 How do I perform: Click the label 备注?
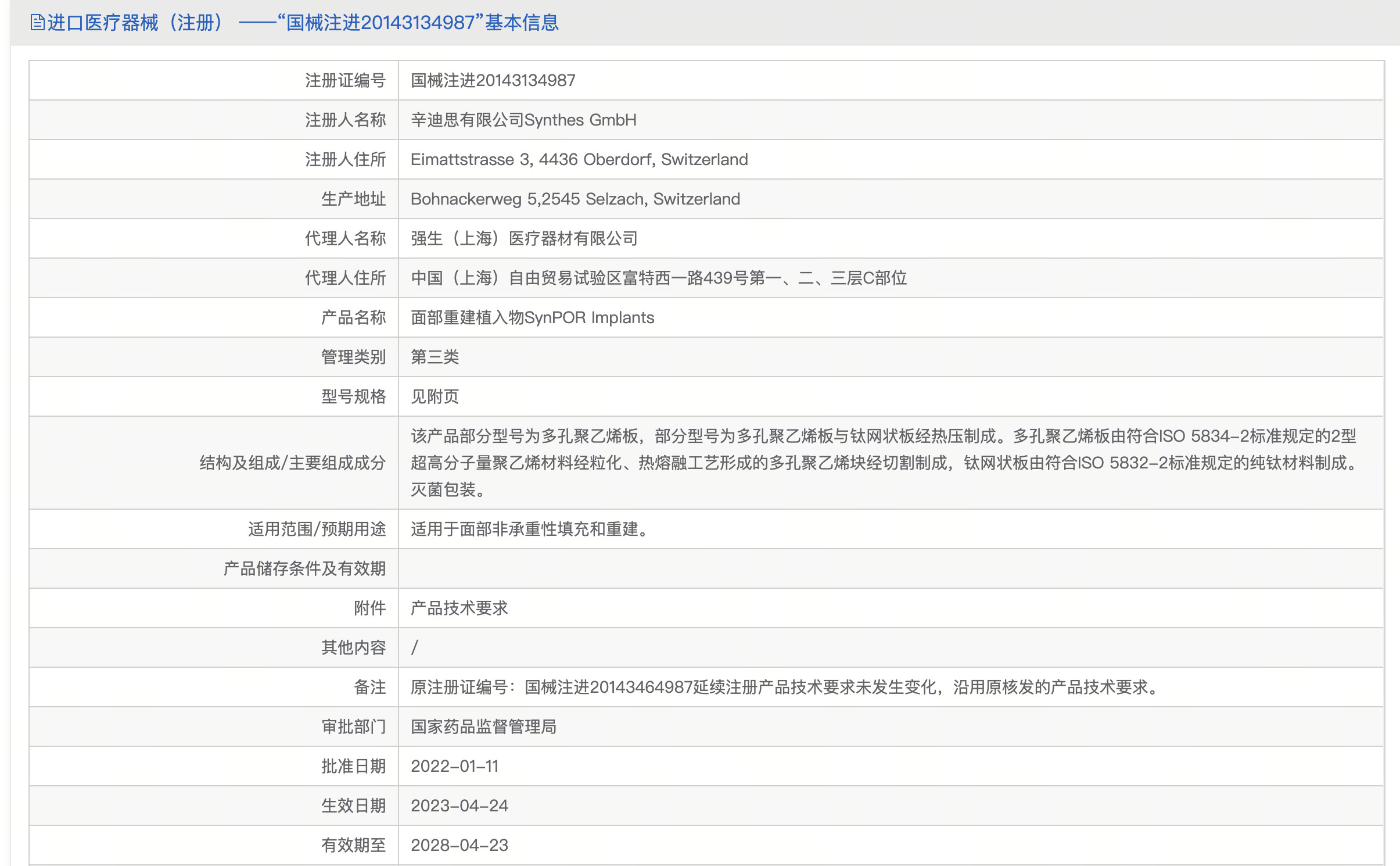pyautogui.click(x=370, y=687)
